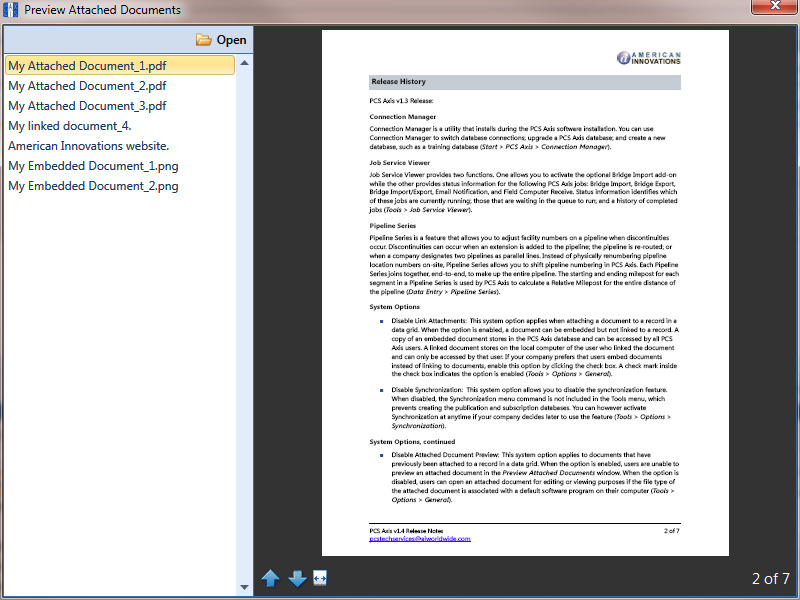Click the American Innovations logo in preview

pyautogui.click(x=648, y=58)
